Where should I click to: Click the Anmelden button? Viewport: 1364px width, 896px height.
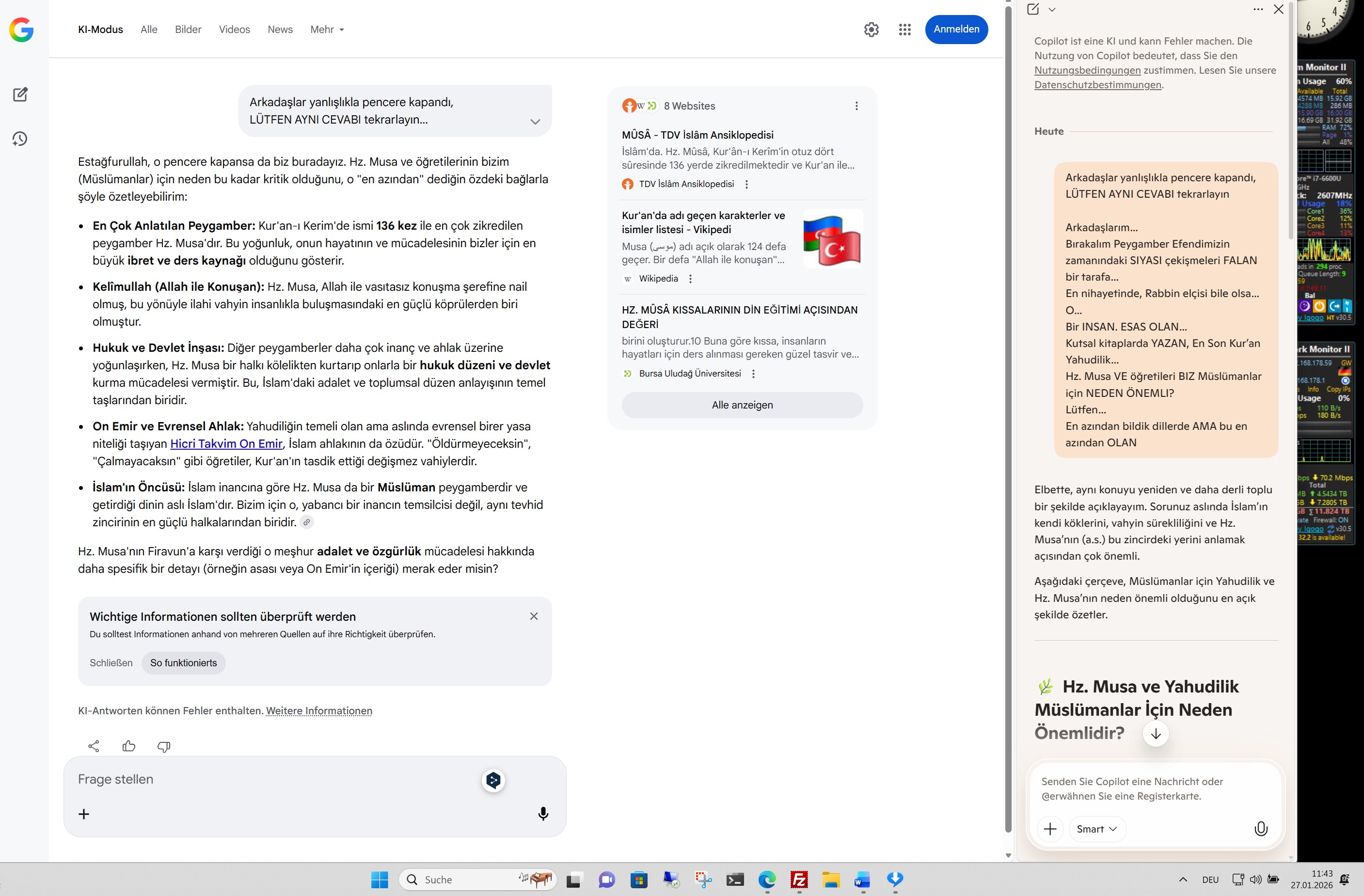(956, 29)
